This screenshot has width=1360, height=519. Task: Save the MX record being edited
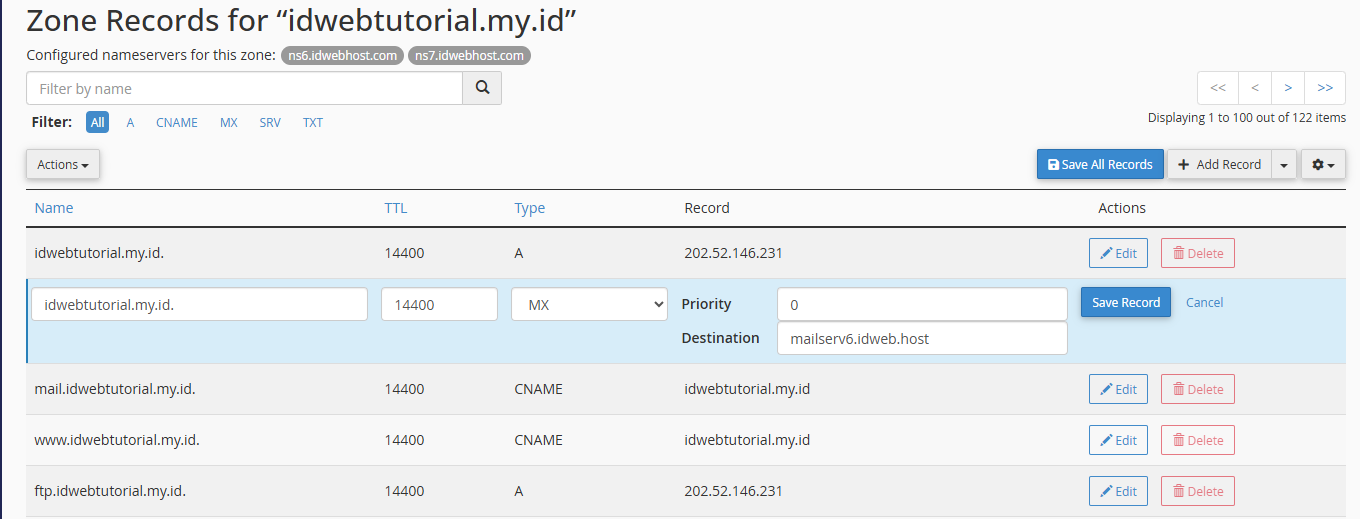click(1126, 302)
